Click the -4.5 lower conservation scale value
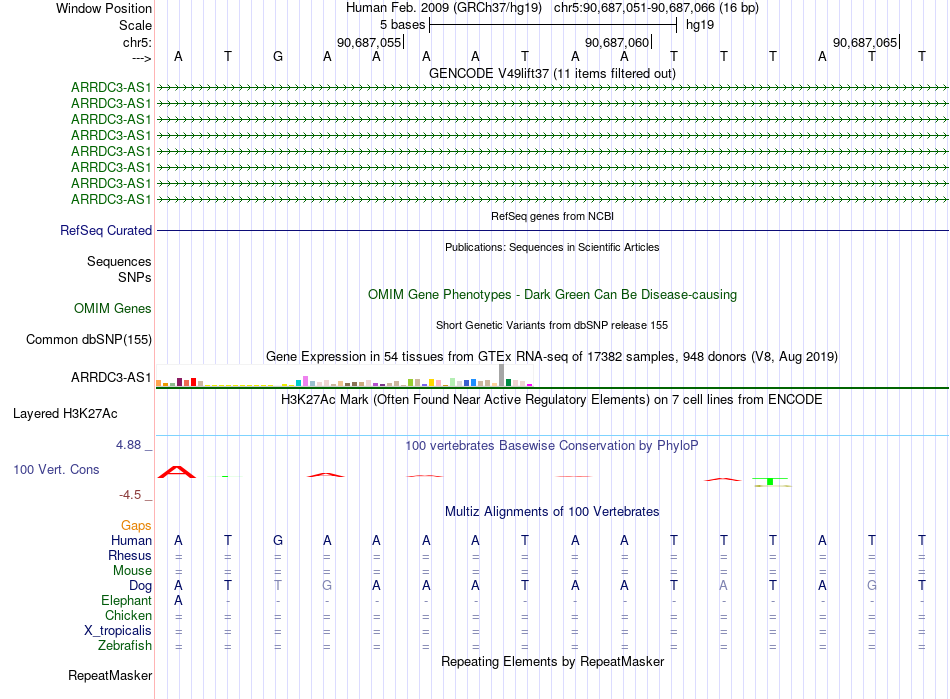 130,495
